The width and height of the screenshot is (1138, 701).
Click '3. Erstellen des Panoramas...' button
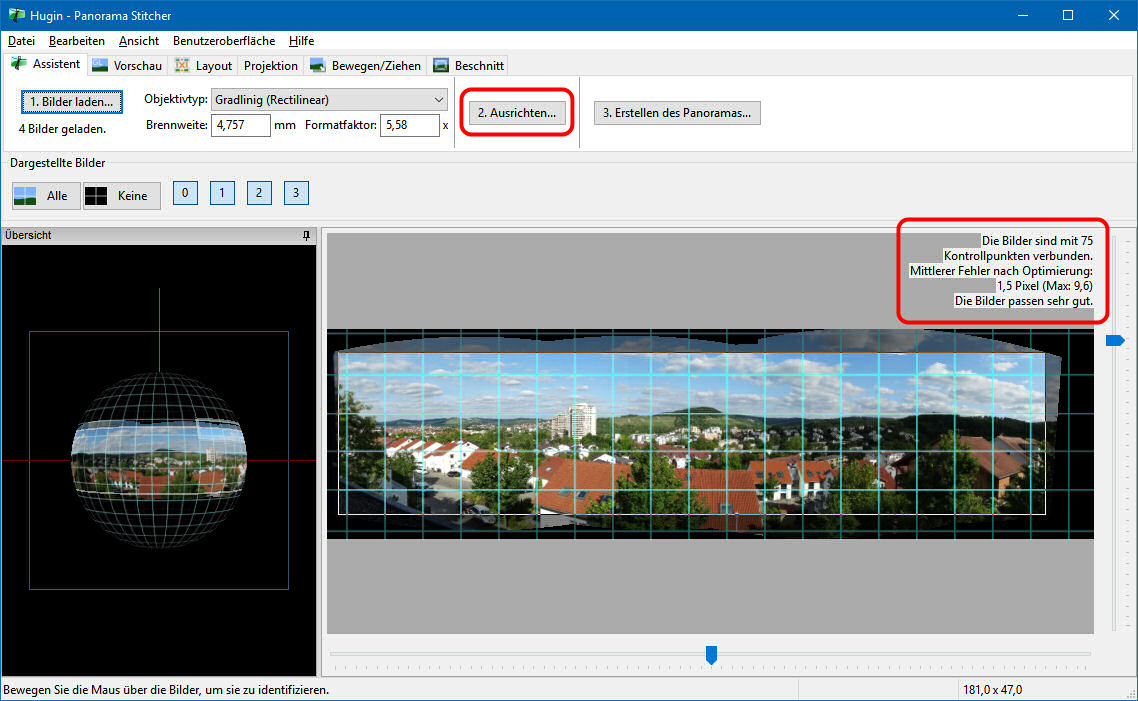pos(677,113)
